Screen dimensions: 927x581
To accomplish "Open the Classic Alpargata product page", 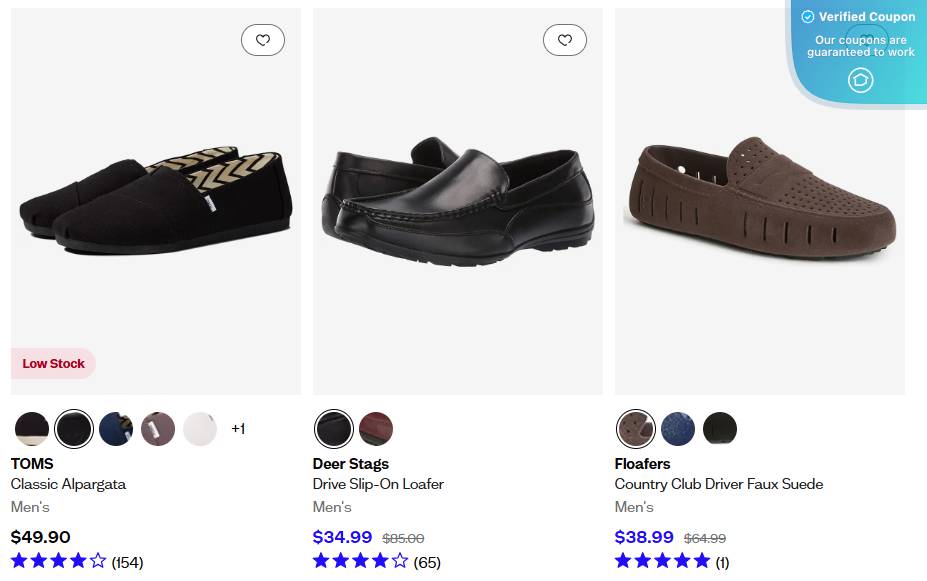I will point(68,484).
